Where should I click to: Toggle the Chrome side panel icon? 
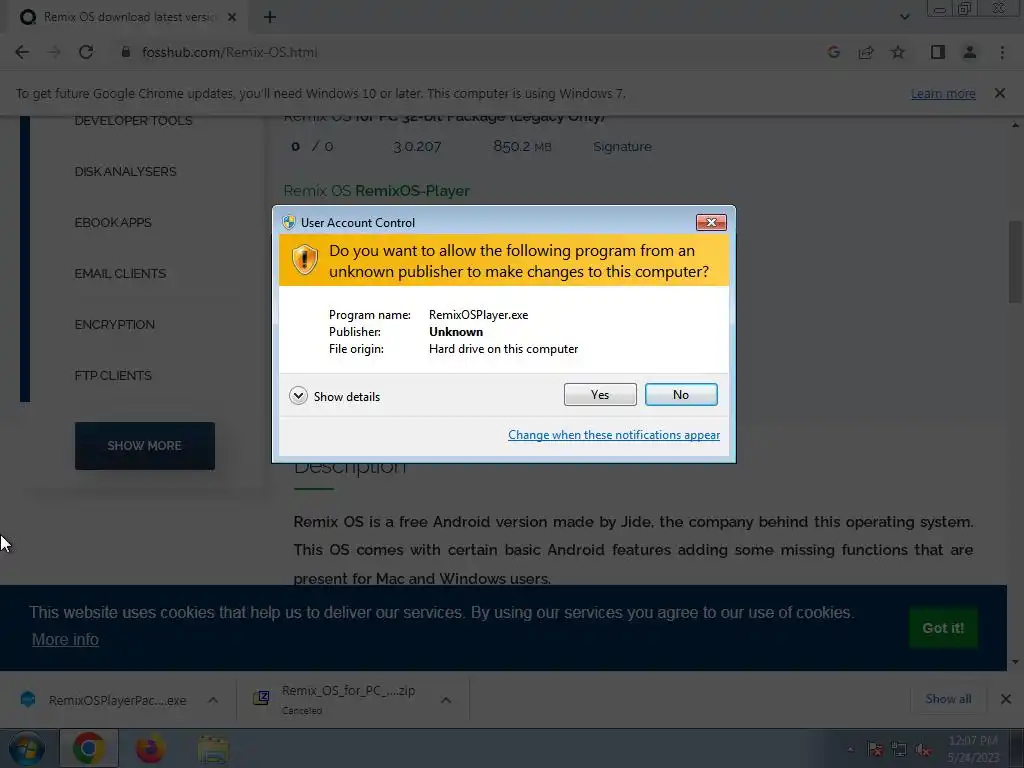click(938, 52)
